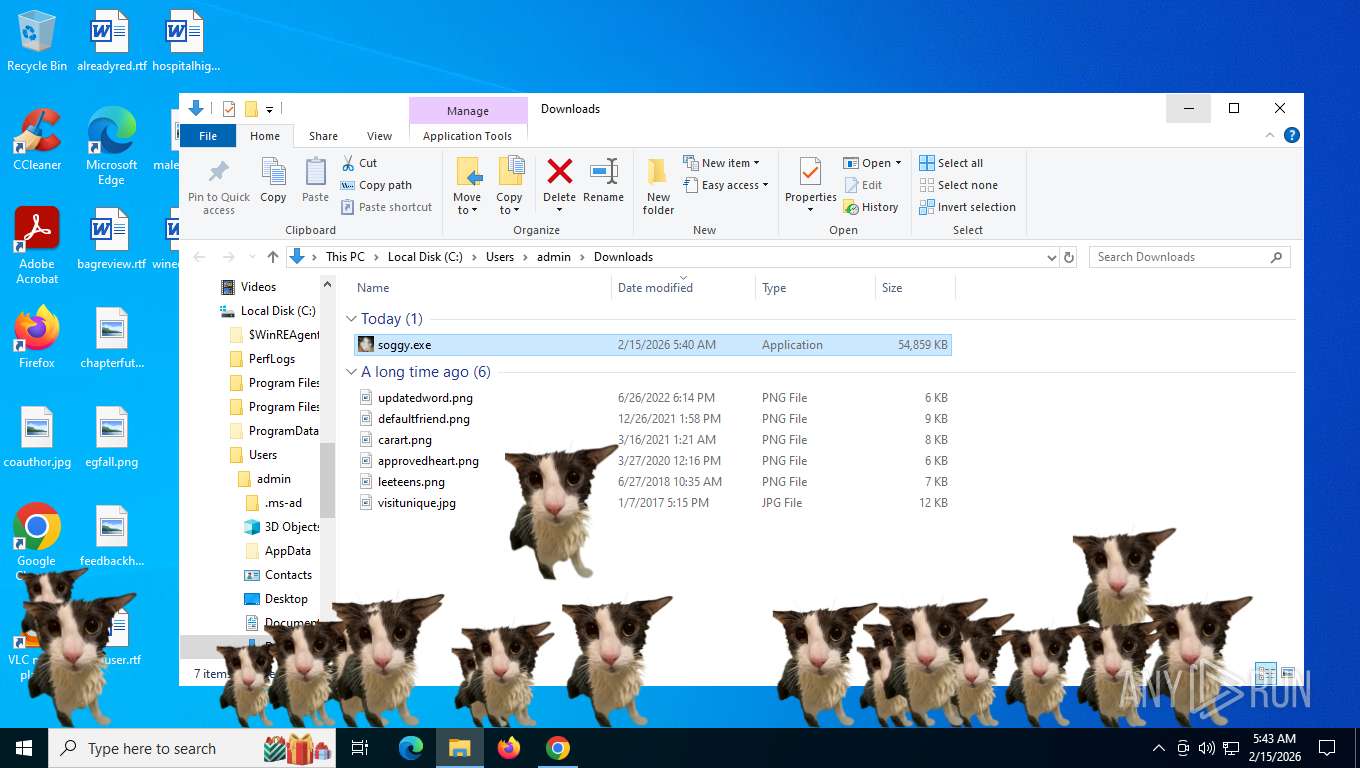Create a New folder from the ribbon
1360x768 pixels.
[x=658, y=186]
